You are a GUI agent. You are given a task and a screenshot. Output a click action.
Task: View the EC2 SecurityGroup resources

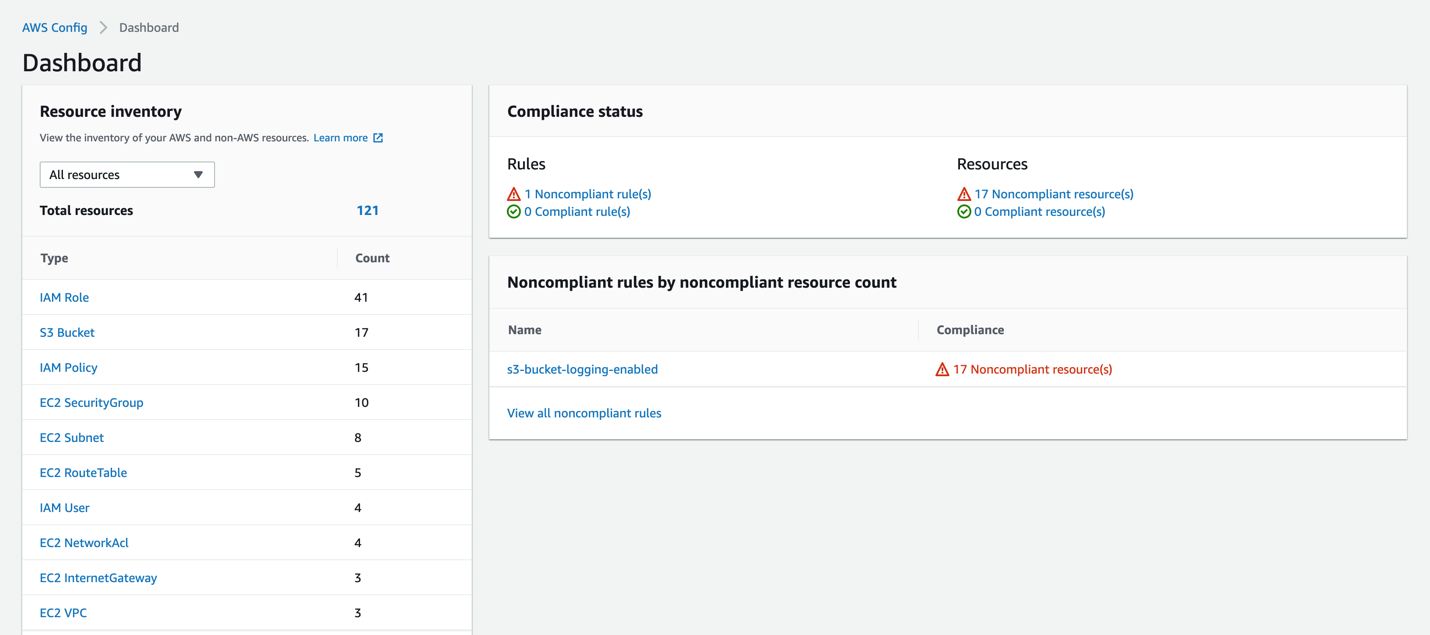coord(91,402)
